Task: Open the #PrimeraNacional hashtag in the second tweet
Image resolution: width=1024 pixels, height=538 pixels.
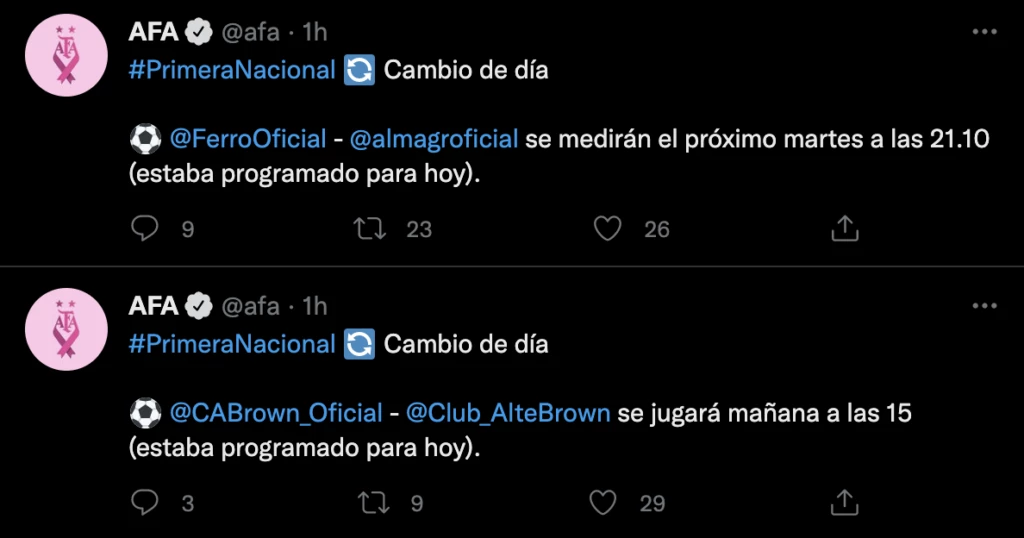Action: point(232,344)
